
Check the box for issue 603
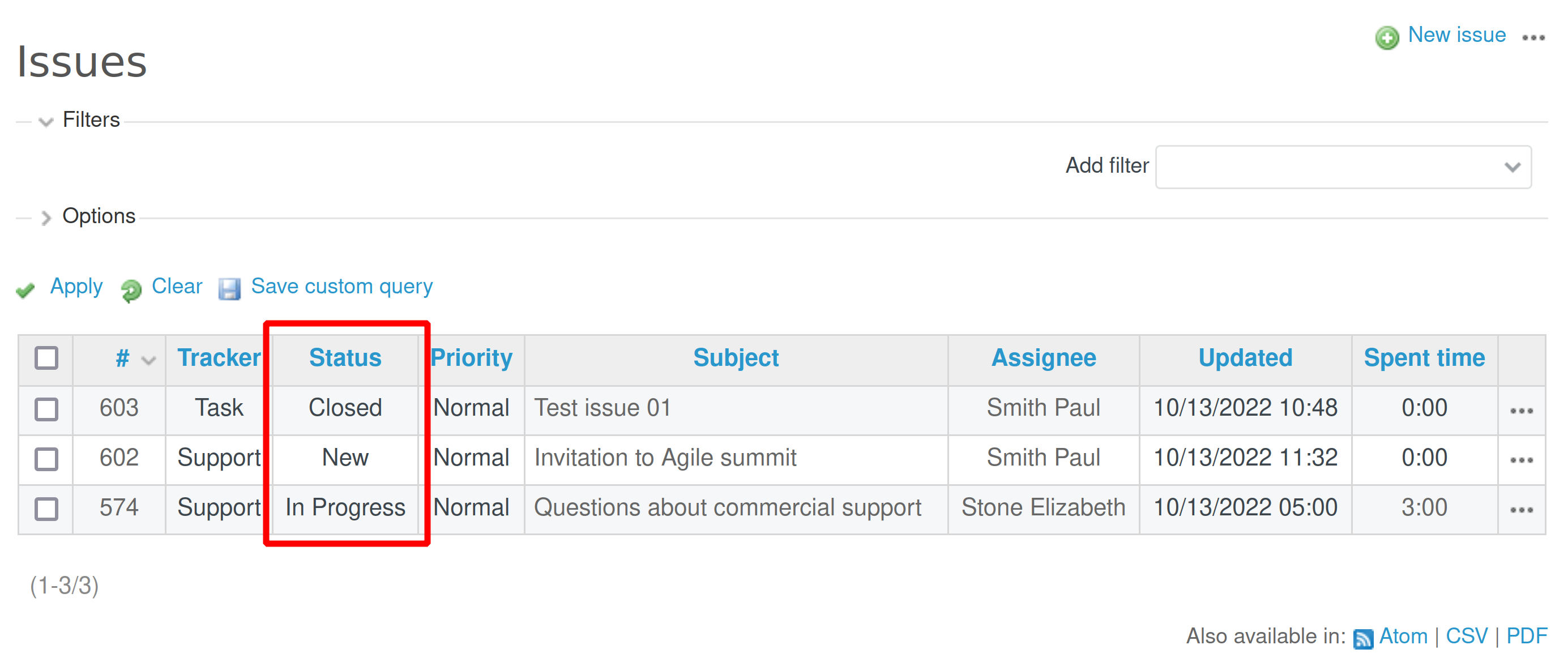click(46, 409)
